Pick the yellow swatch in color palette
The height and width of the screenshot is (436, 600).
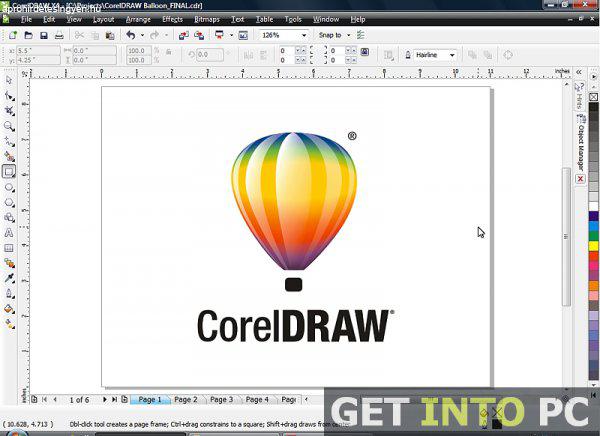coord(593,246)
